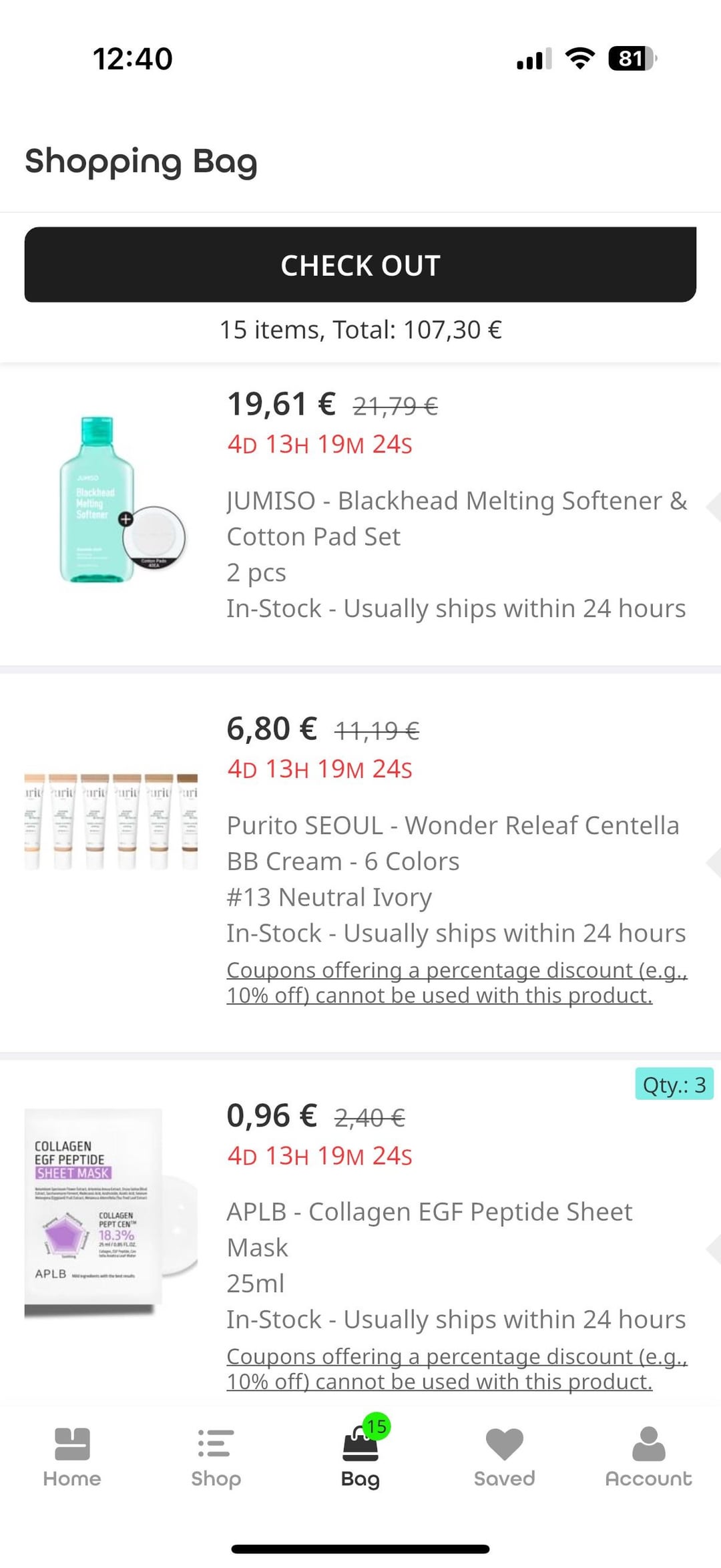Tap the Wi-Fi status icon

(579, 59)
